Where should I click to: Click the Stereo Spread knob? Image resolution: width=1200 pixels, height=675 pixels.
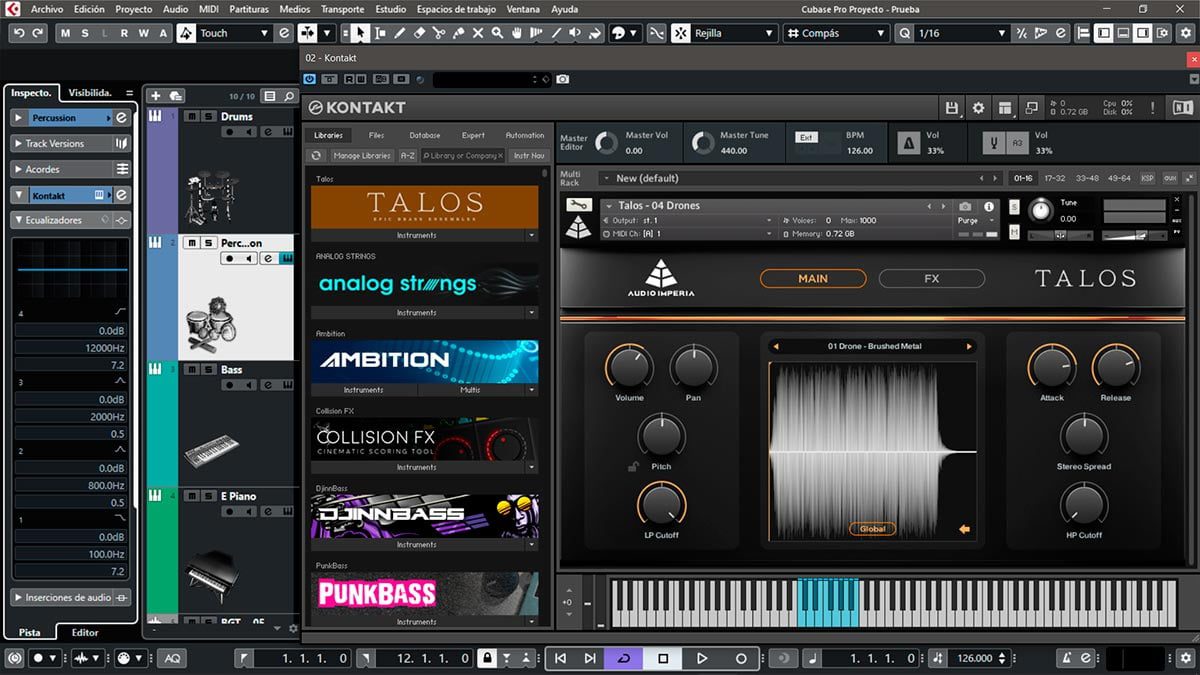click(1084, 435)
